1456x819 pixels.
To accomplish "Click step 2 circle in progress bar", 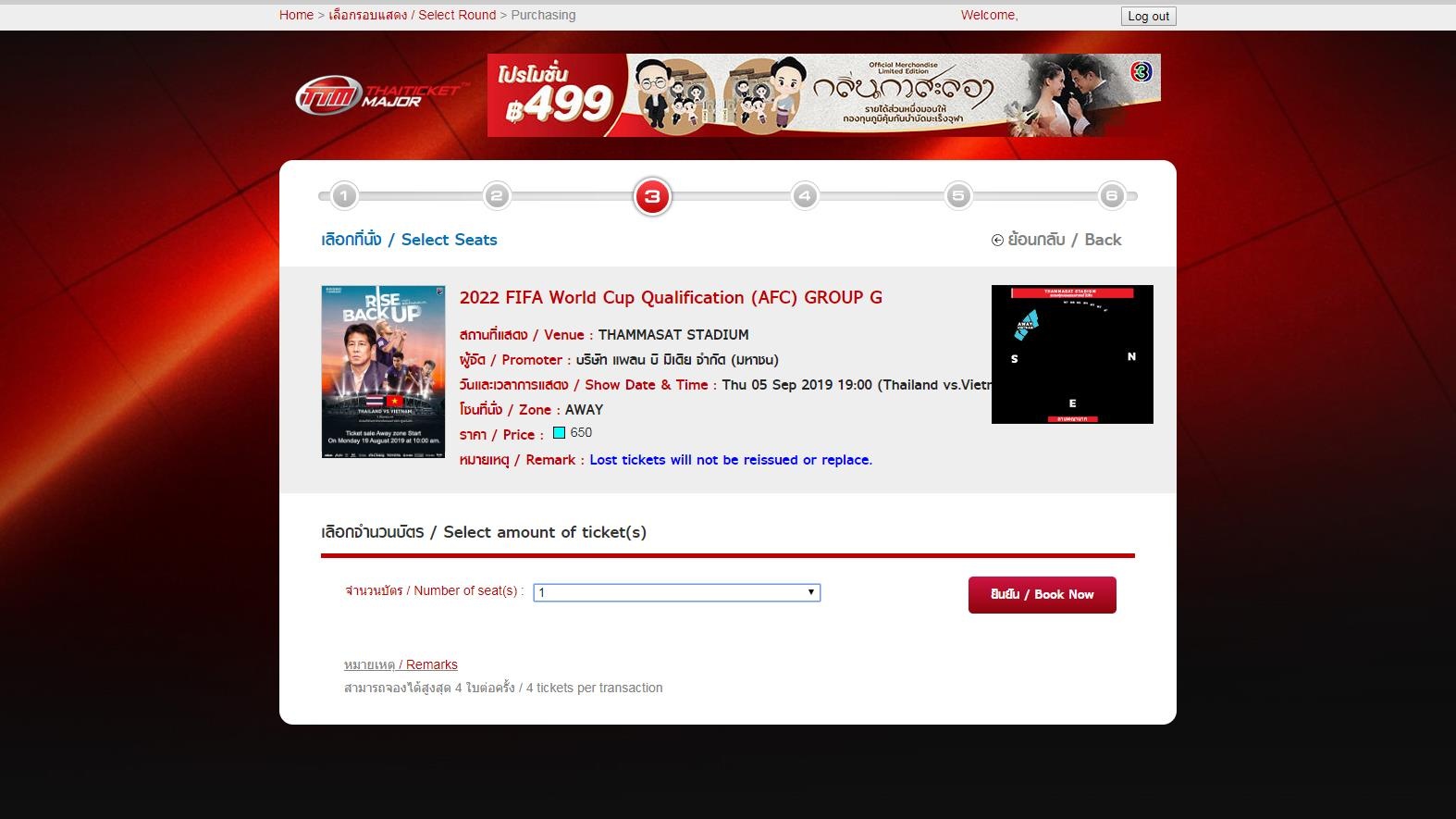I will click(497, 196).
